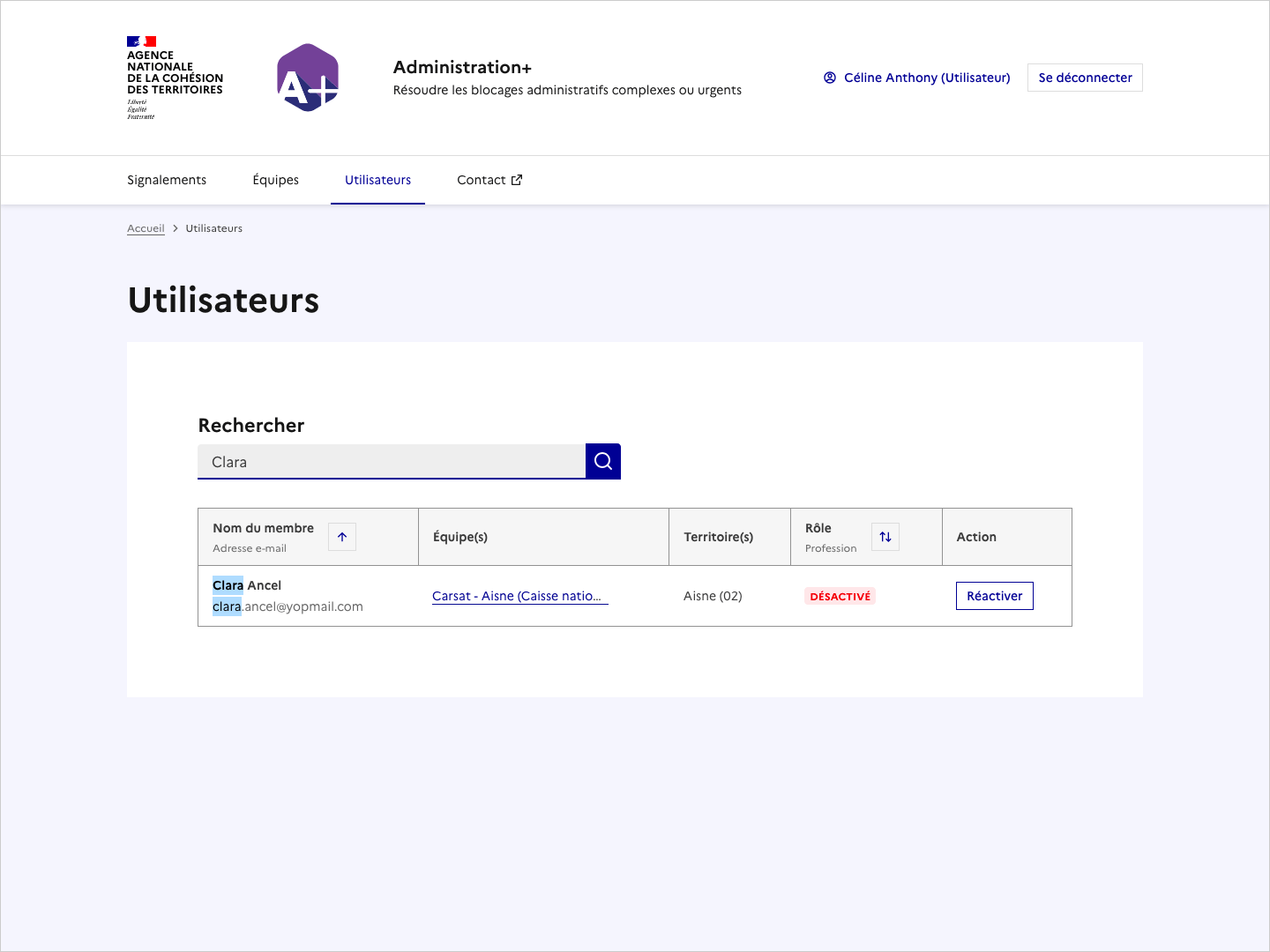Expand the truncated Carsat - Aisne team name
Viewport: 1270px width, 952px height.
519,596
